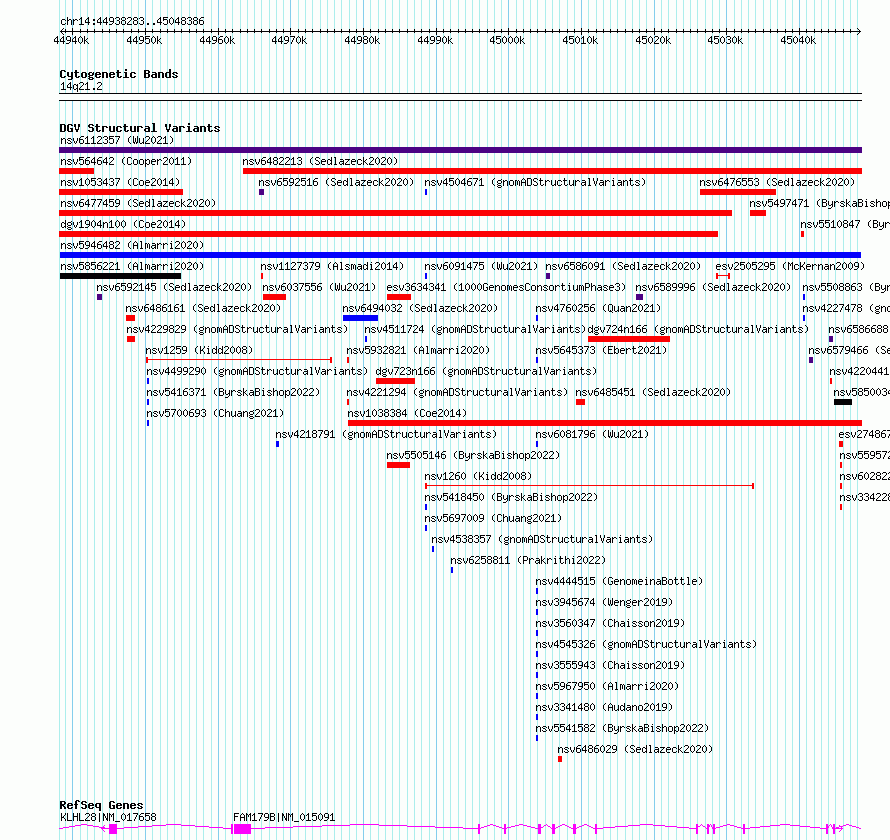Open nsv3555943 (Chaisson2019) label
This screenshot has height=840, width=890.
tap(610, 665)
